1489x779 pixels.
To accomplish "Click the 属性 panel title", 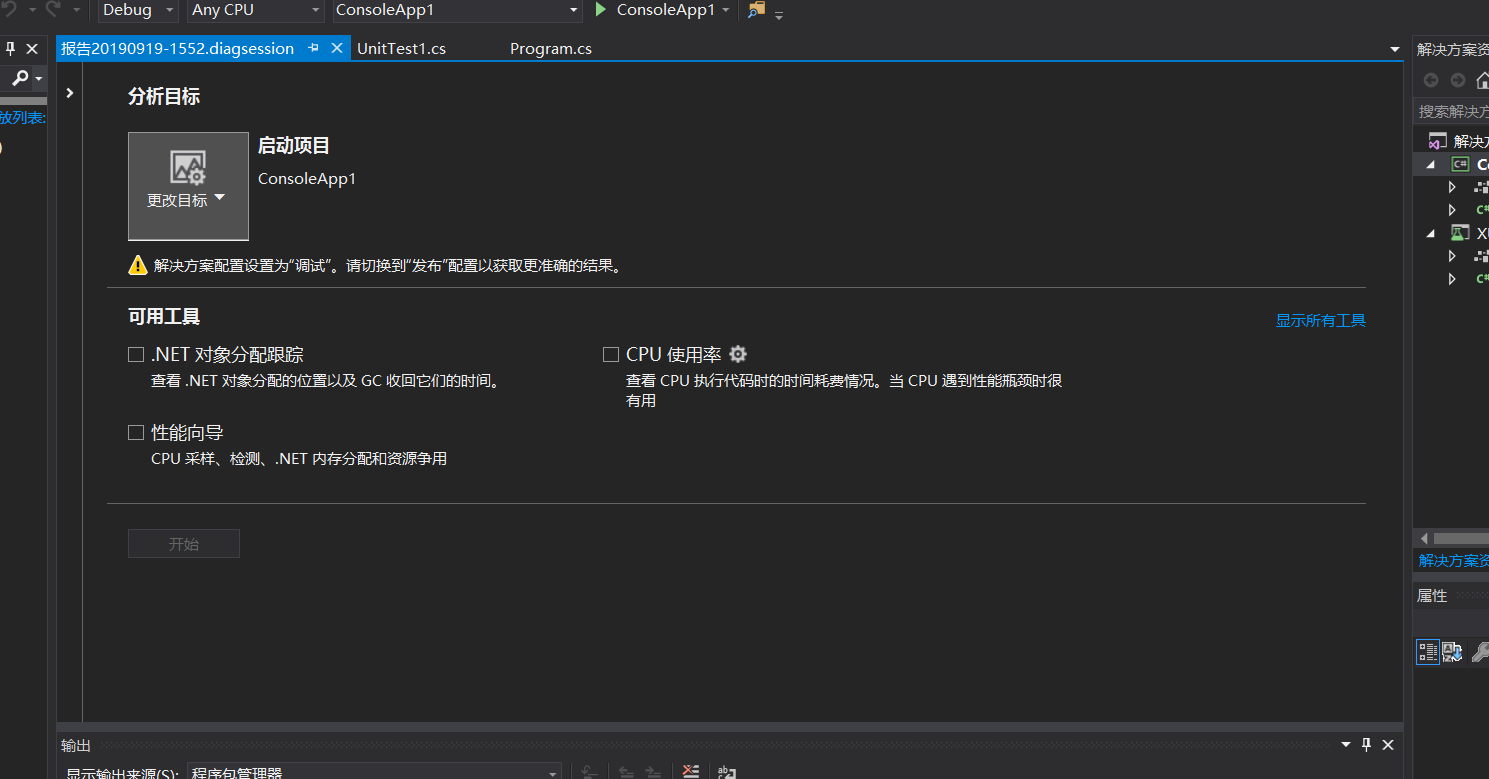I will click(1432, 595).
